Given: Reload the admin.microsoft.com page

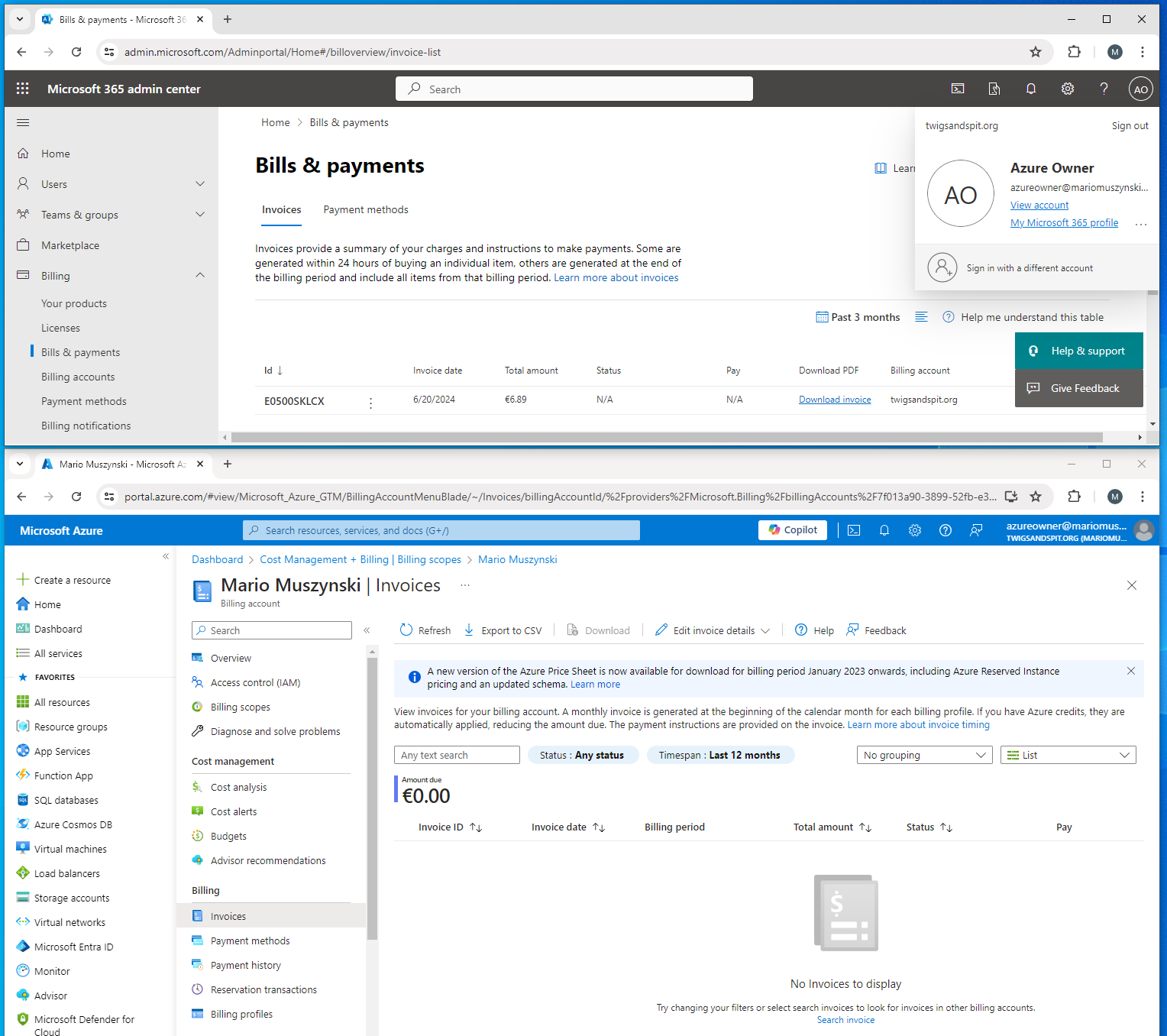Looking at the screenshot, I should [76, 52].
